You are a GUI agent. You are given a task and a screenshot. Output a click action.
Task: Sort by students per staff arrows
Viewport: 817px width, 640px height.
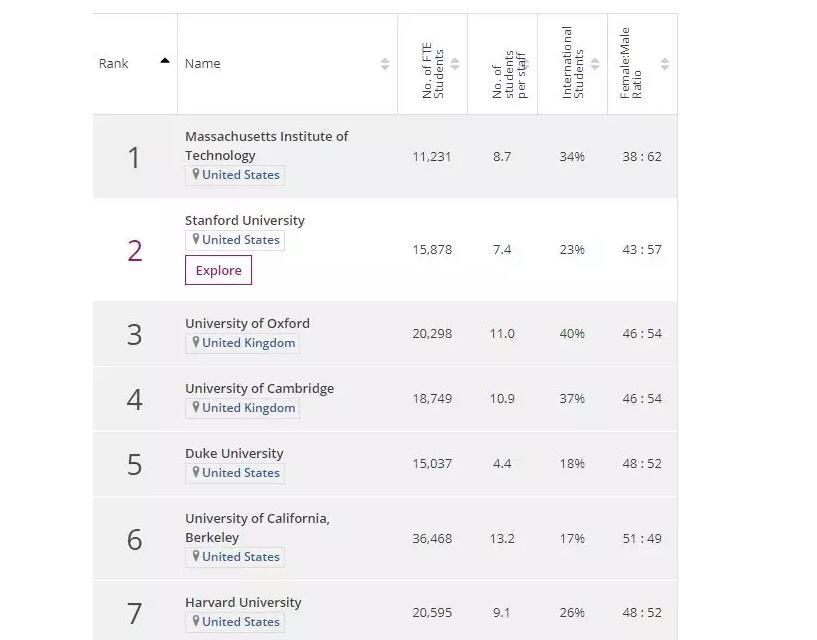pyautogui.click(x=523, y=64)
